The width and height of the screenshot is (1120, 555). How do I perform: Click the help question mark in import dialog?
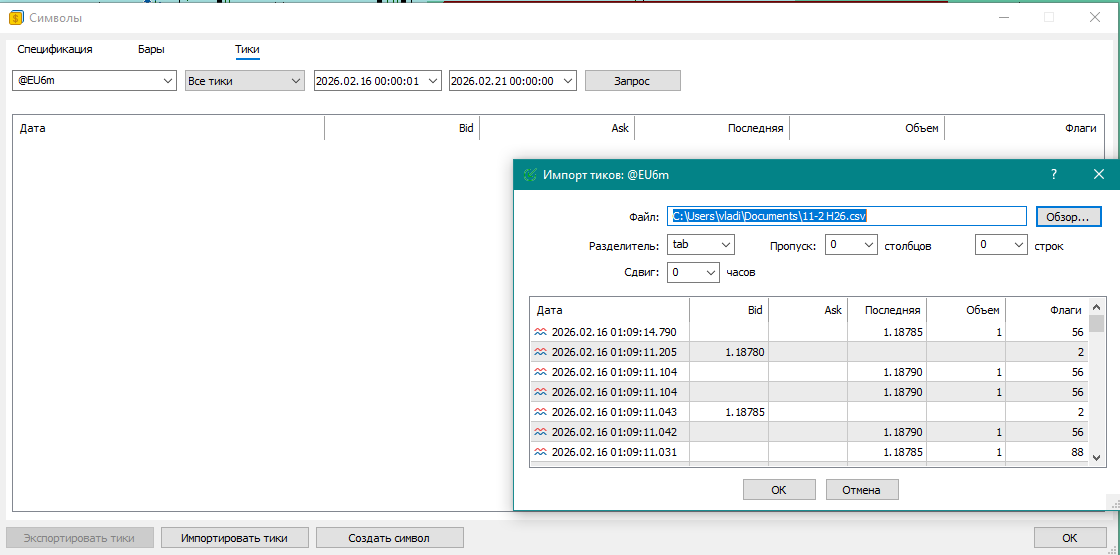(x=1054, y=174)
